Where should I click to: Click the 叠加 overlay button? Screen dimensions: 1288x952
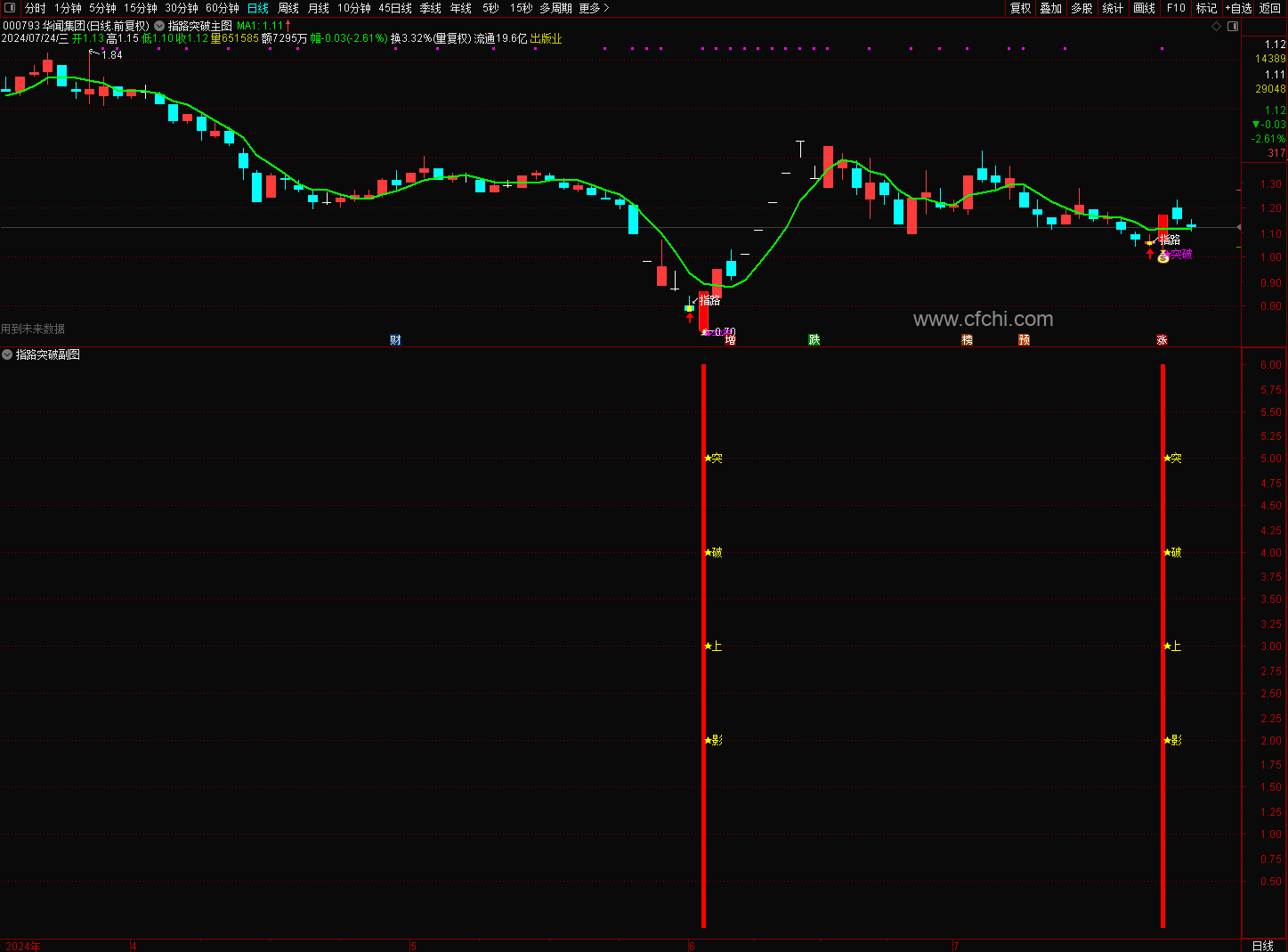coord(1051,8)
